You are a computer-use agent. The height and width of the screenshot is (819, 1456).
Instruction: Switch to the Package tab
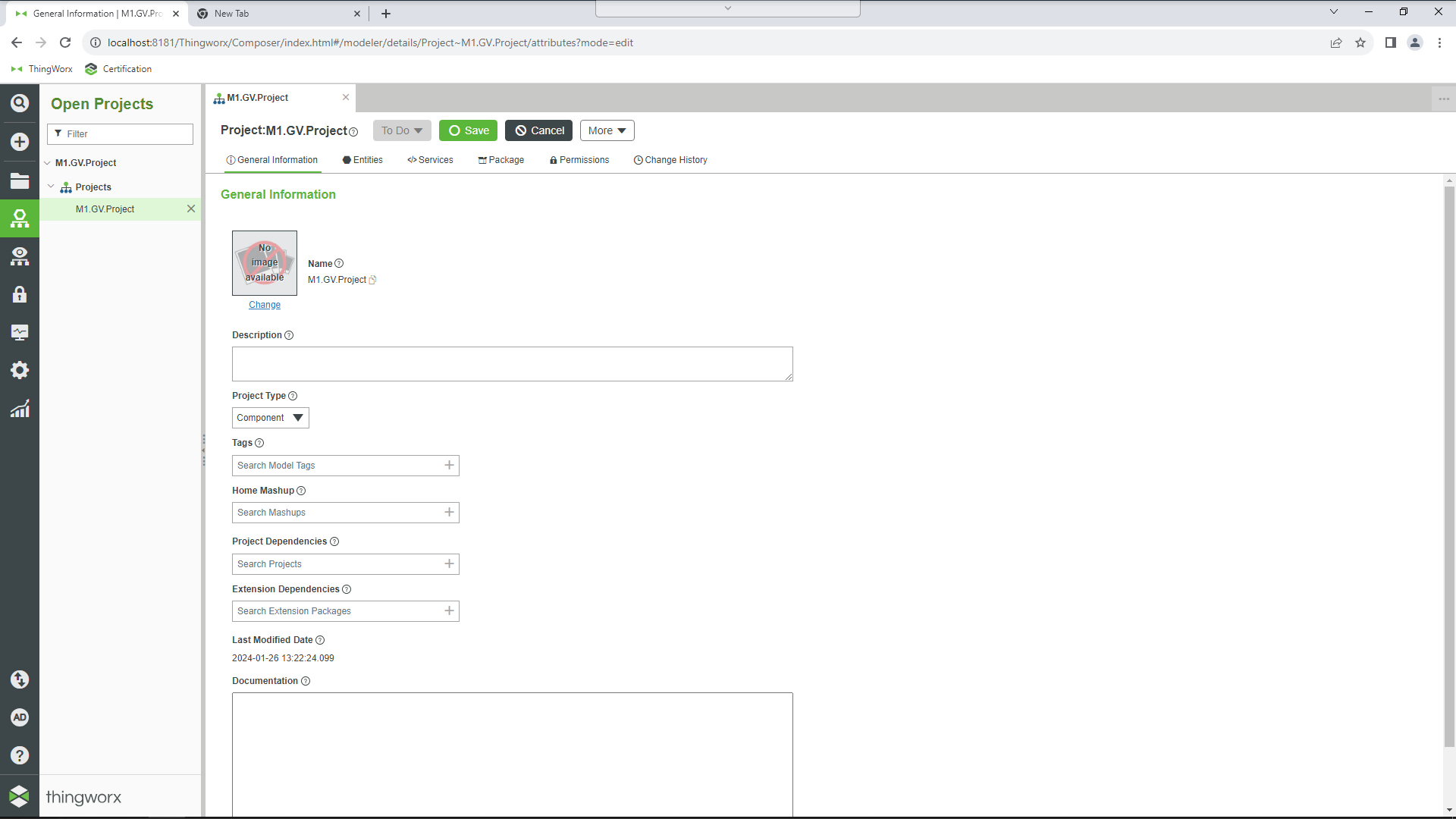pos(501,160)
